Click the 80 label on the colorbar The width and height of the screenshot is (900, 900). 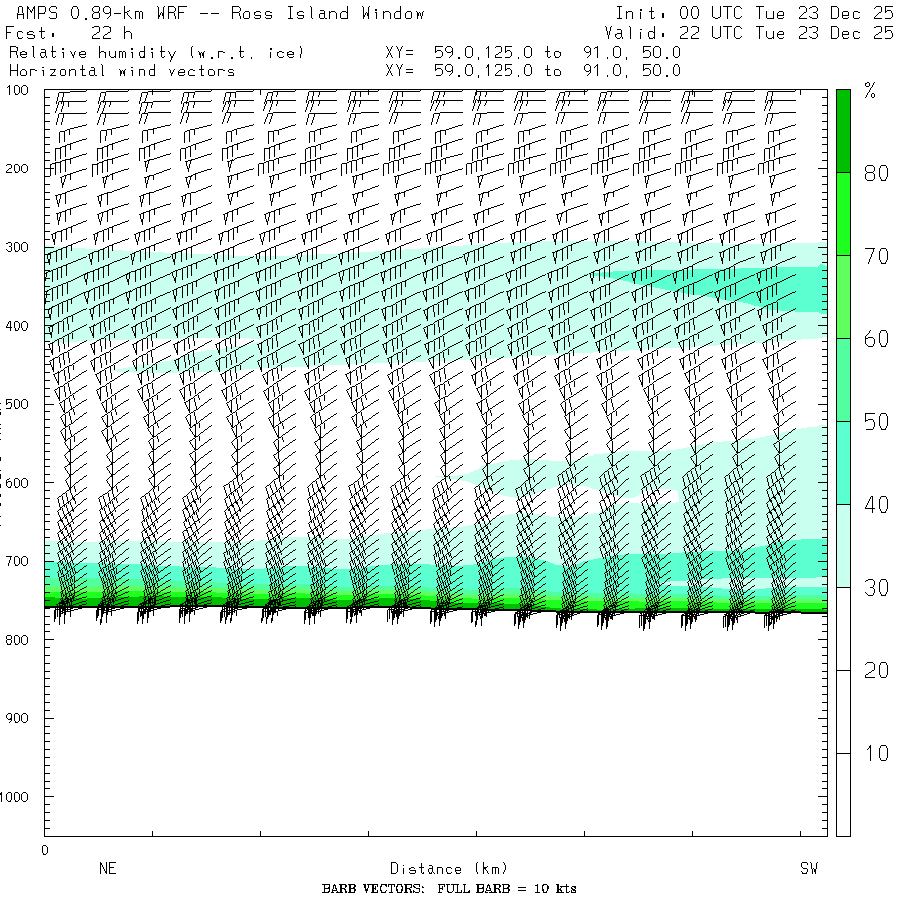point(876,173)
